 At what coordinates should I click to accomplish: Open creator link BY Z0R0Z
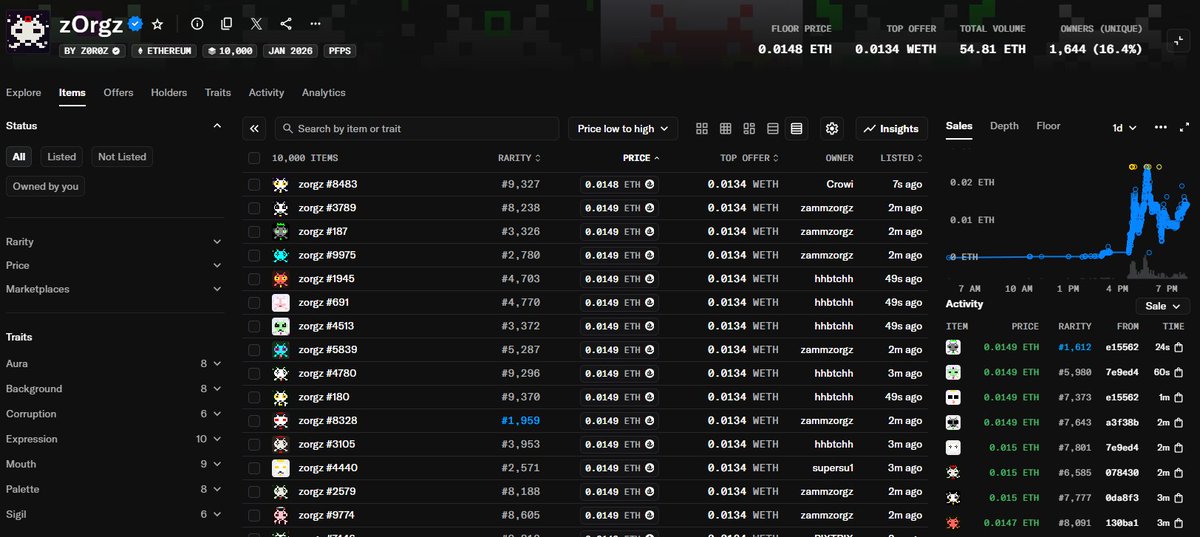(92, 50)
